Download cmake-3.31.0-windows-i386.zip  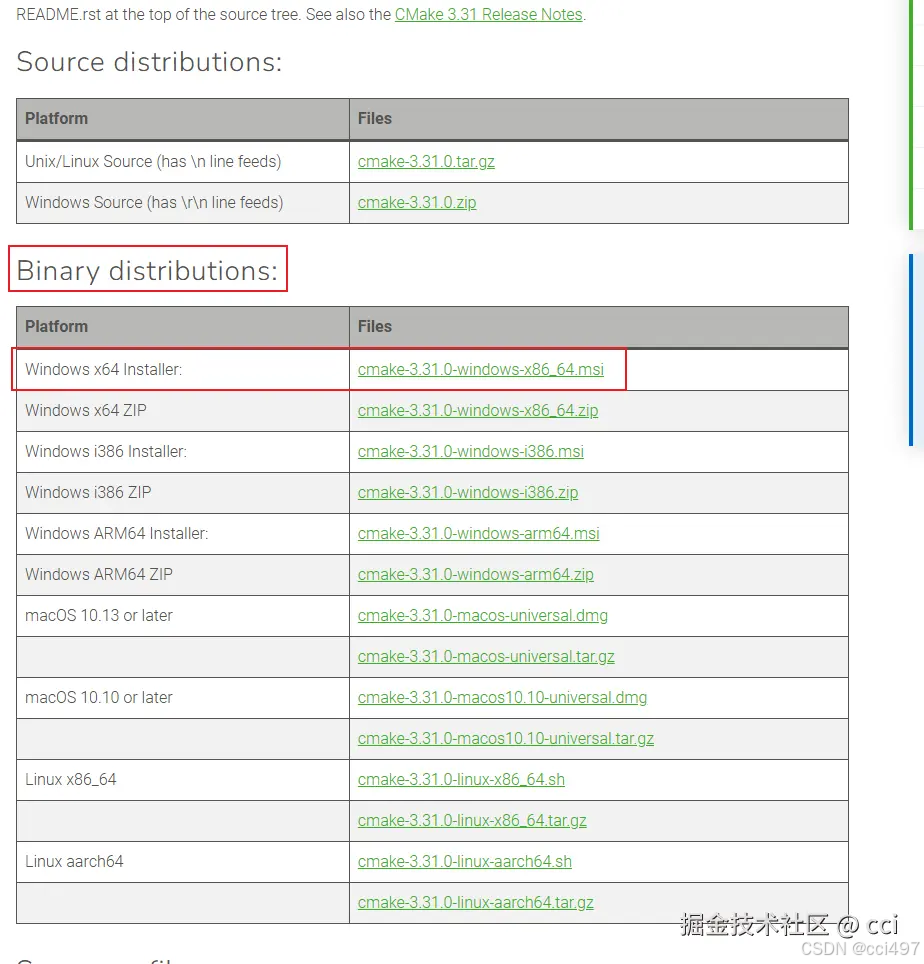click(468, 492)
